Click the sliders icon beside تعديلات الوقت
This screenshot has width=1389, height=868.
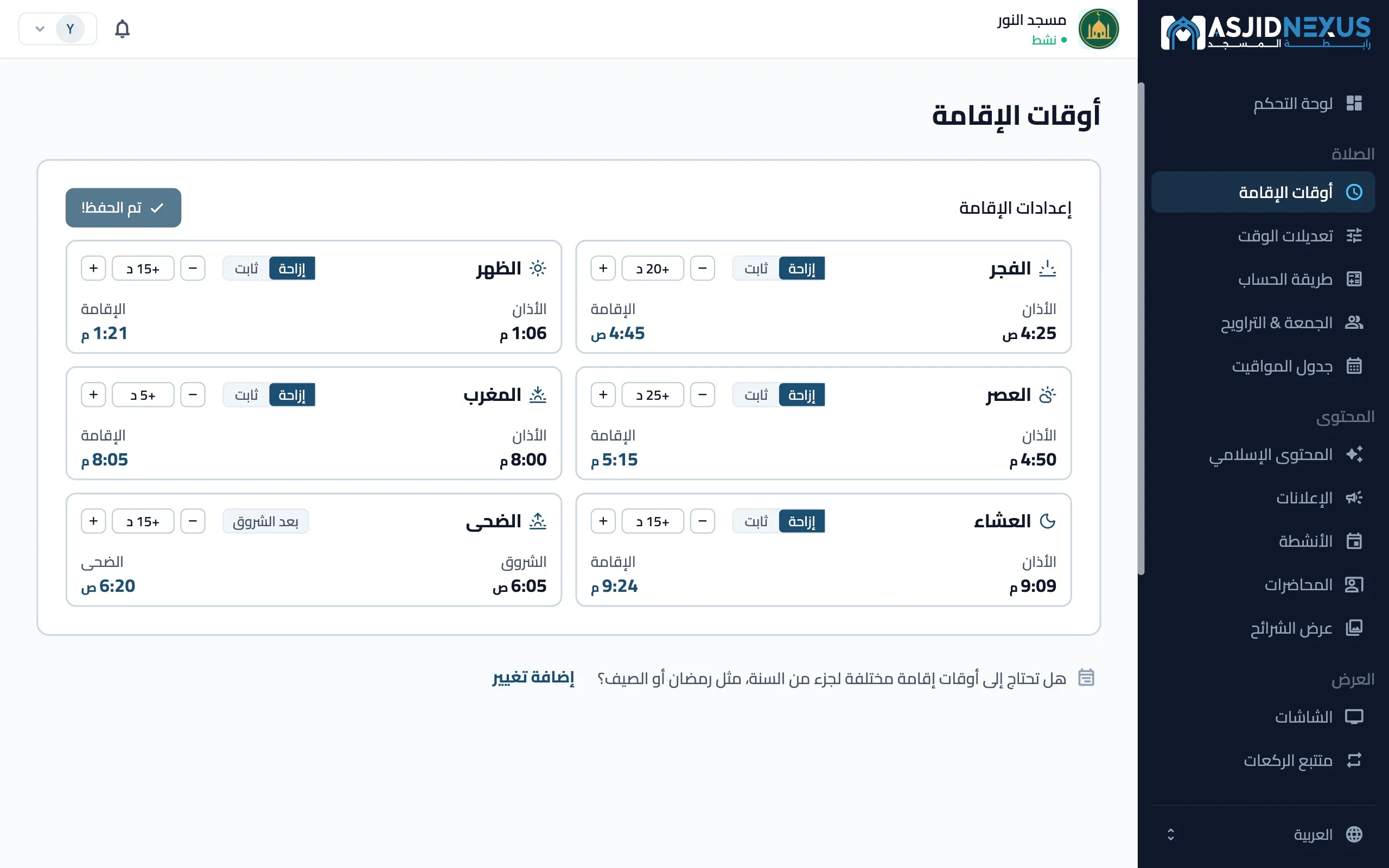[x=1354, y=235]
